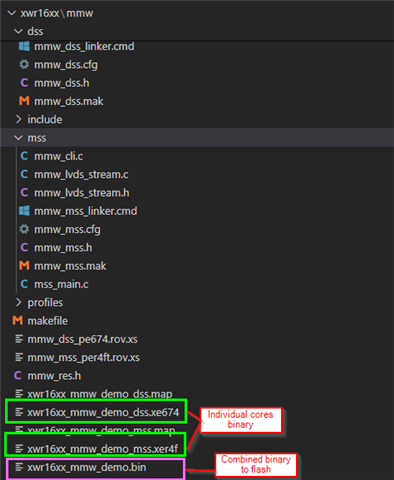The height and width of the screenshot is (480, 394).
Task: Open mmw_mss_per4ft.rov.xs file
Action: coord(83,358)
